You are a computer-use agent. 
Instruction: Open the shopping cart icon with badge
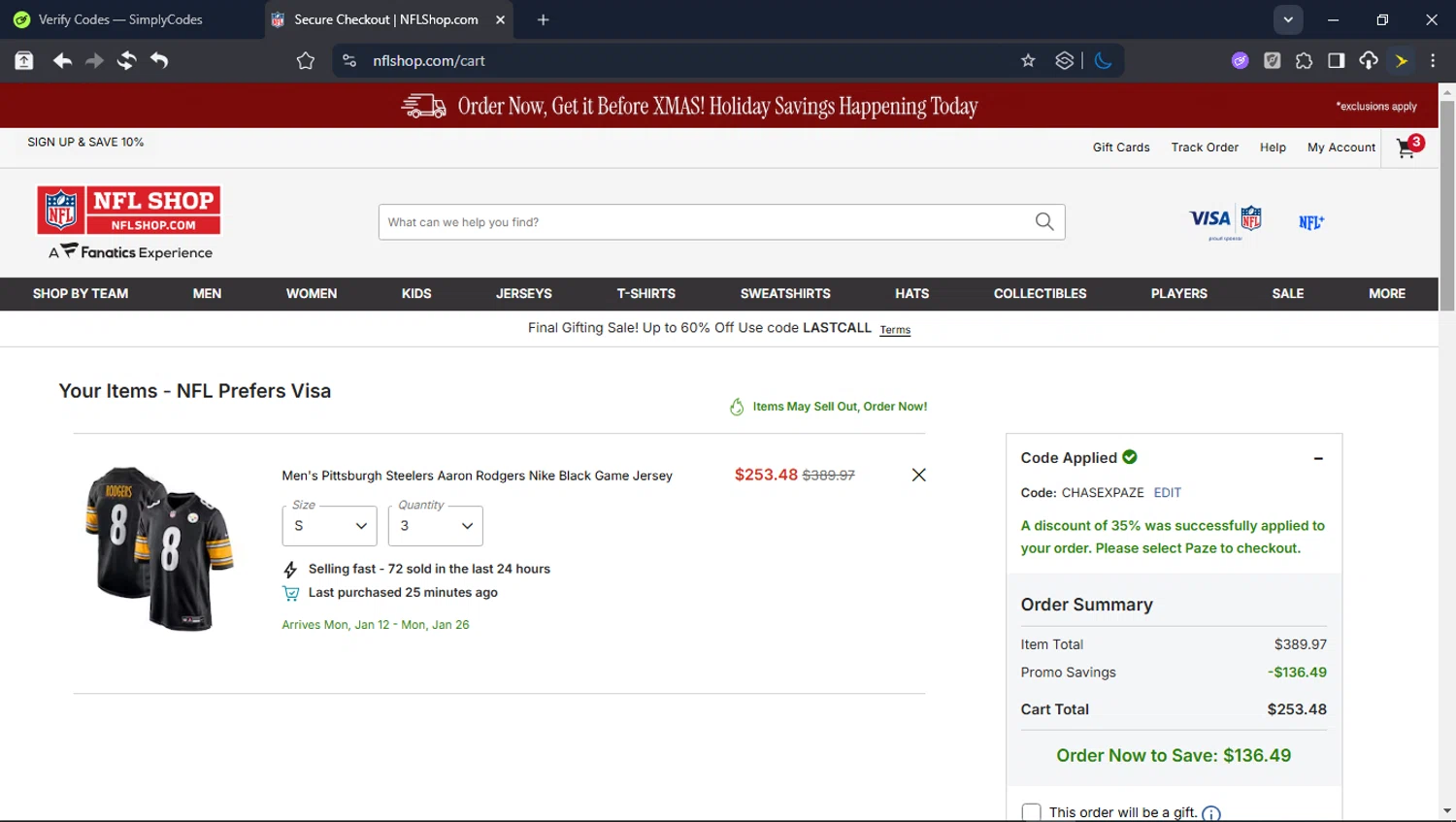[1409, 147]
